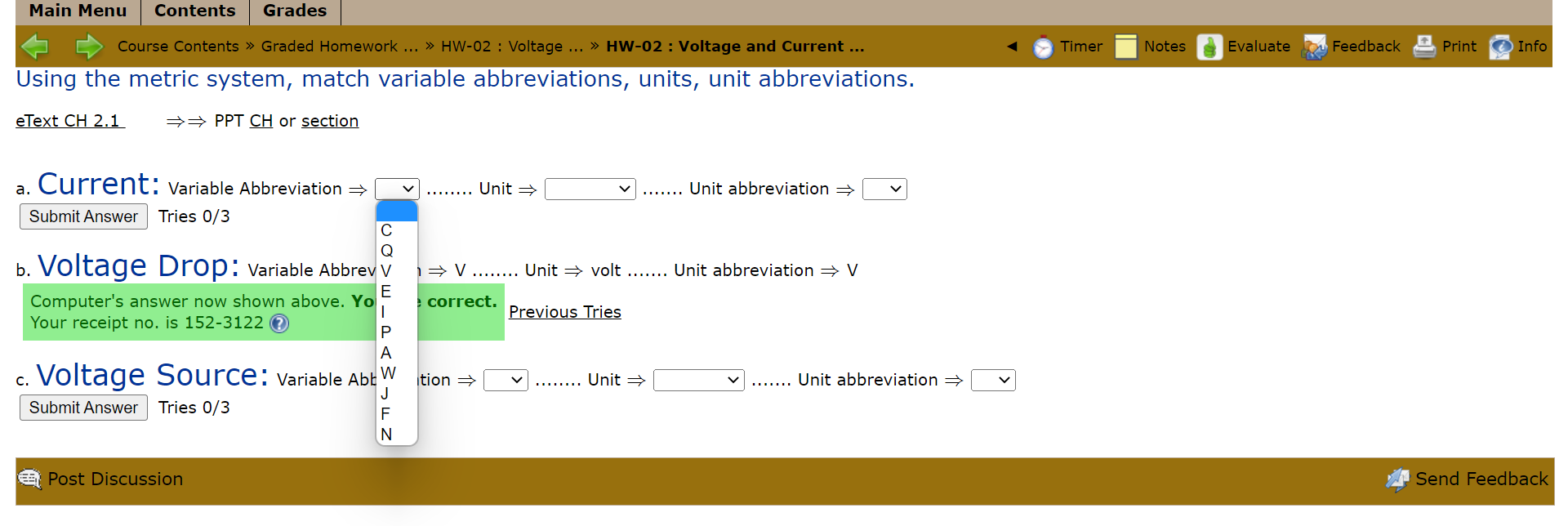This screenshot has width=1568, height=526.
Task: Open the Contents menu
Action: point(194,11)
